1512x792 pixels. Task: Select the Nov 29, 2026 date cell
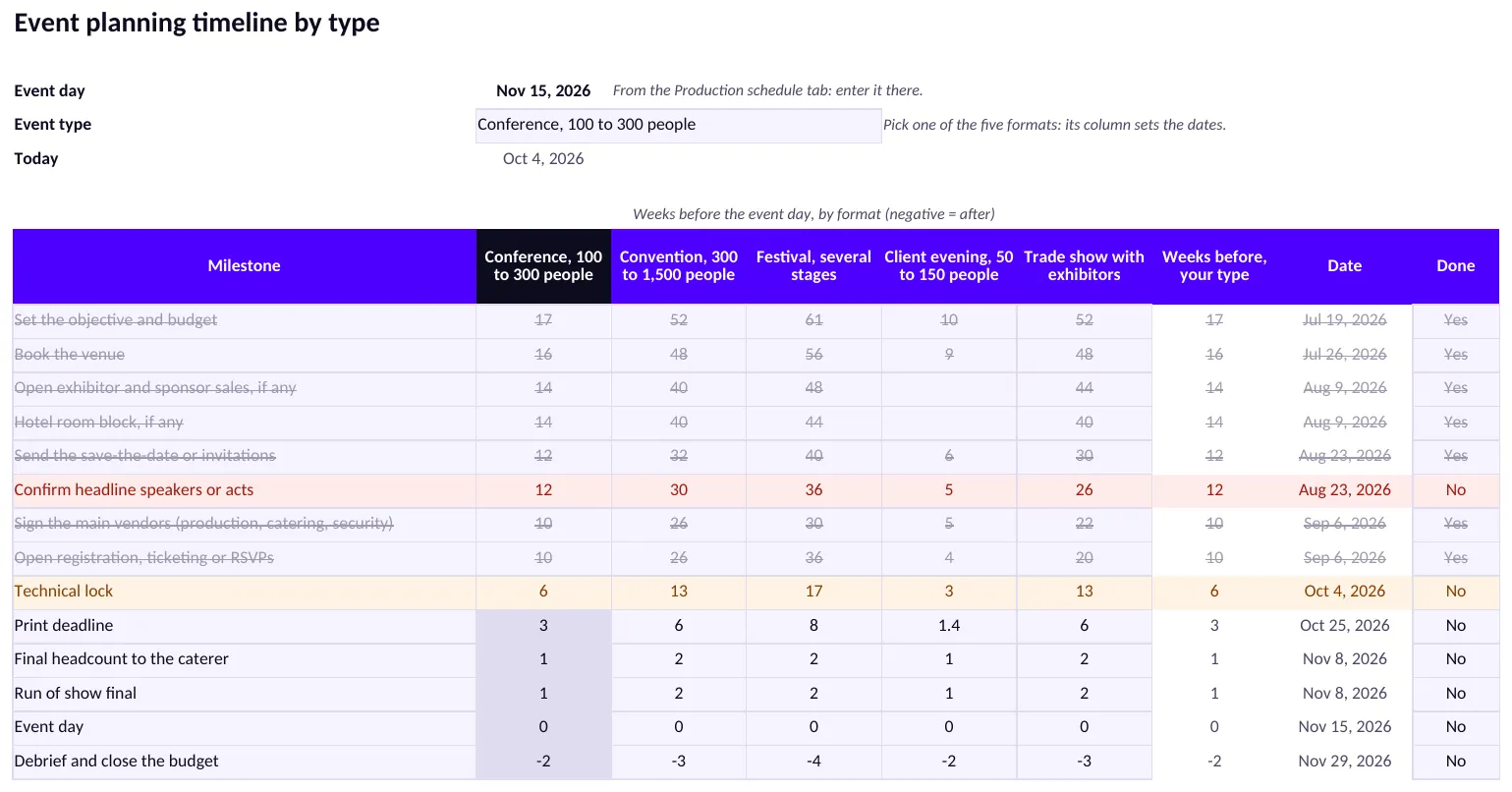coord(1345,762)
